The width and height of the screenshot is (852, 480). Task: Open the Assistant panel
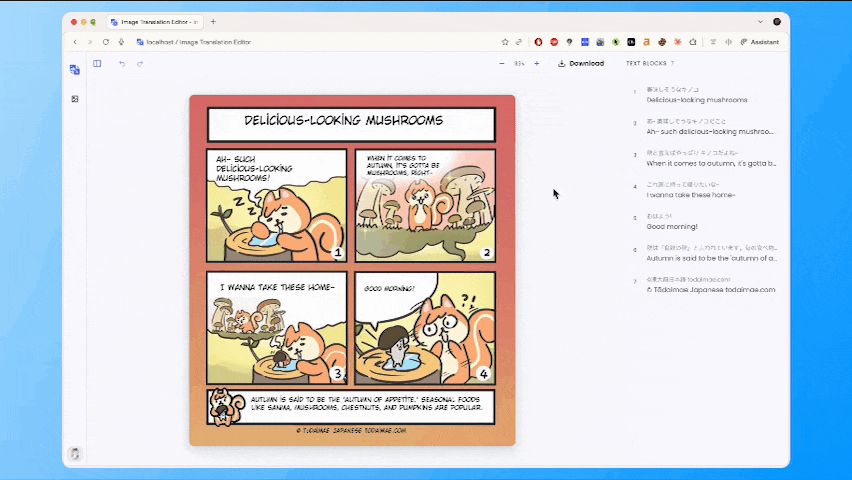click(x=760, y=42)
